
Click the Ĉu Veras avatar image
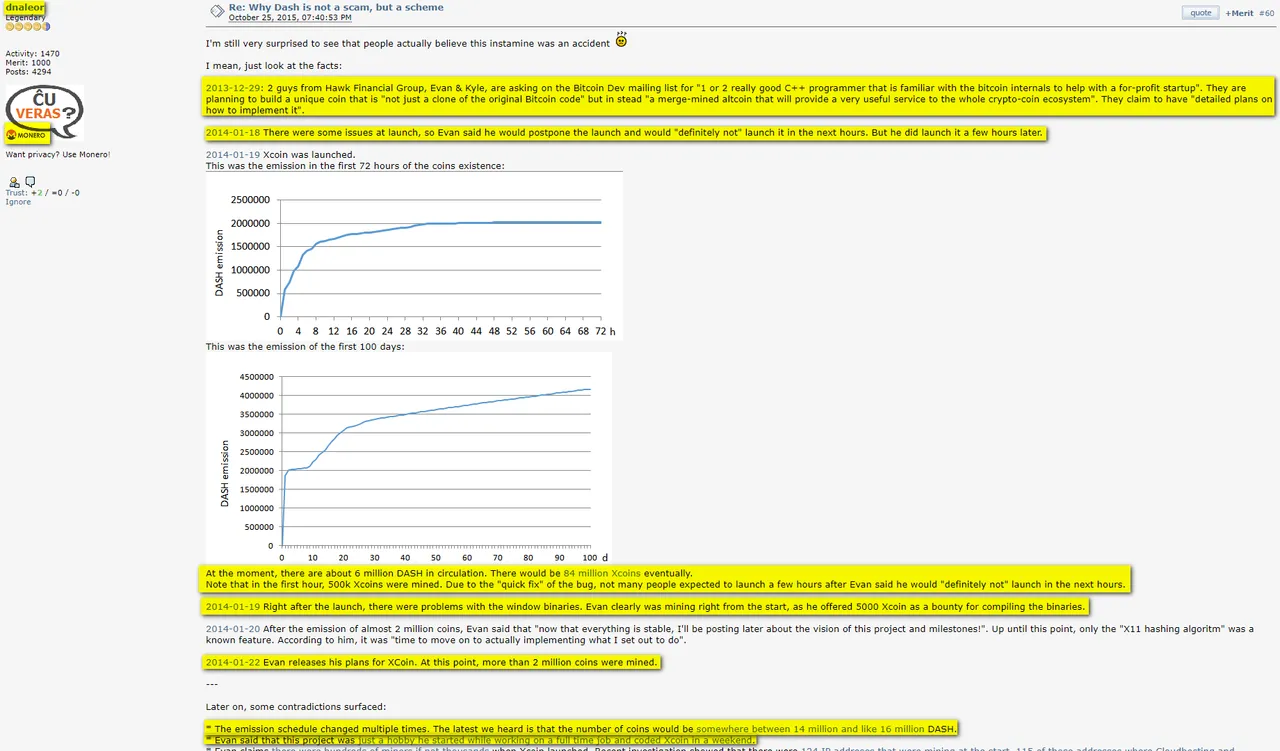[44, 113]
